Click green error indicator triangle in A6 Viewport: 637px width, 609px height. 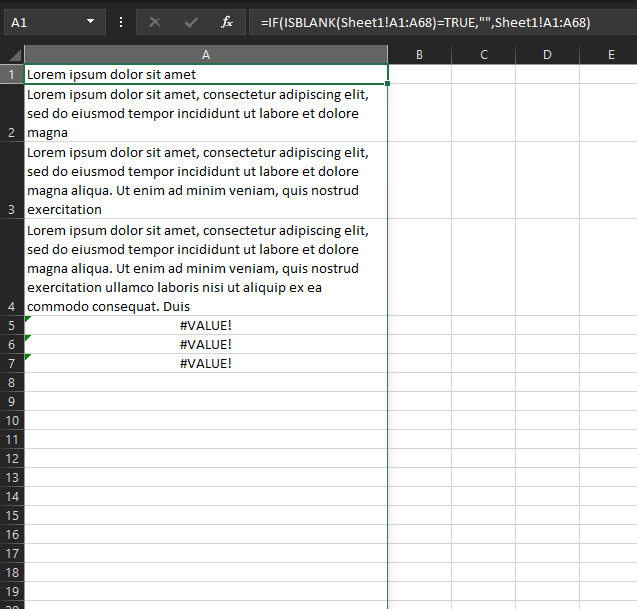tap(27, 338)
